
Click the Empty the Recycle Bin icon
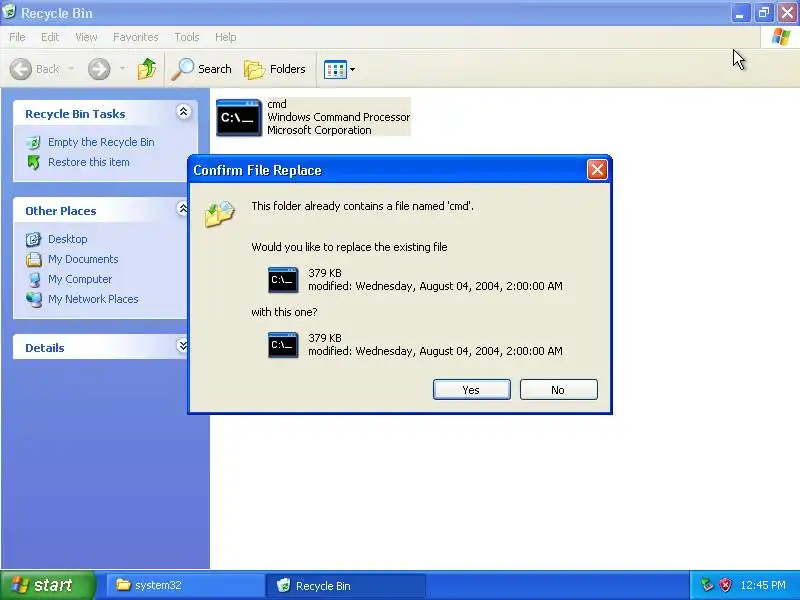[33, 142]
